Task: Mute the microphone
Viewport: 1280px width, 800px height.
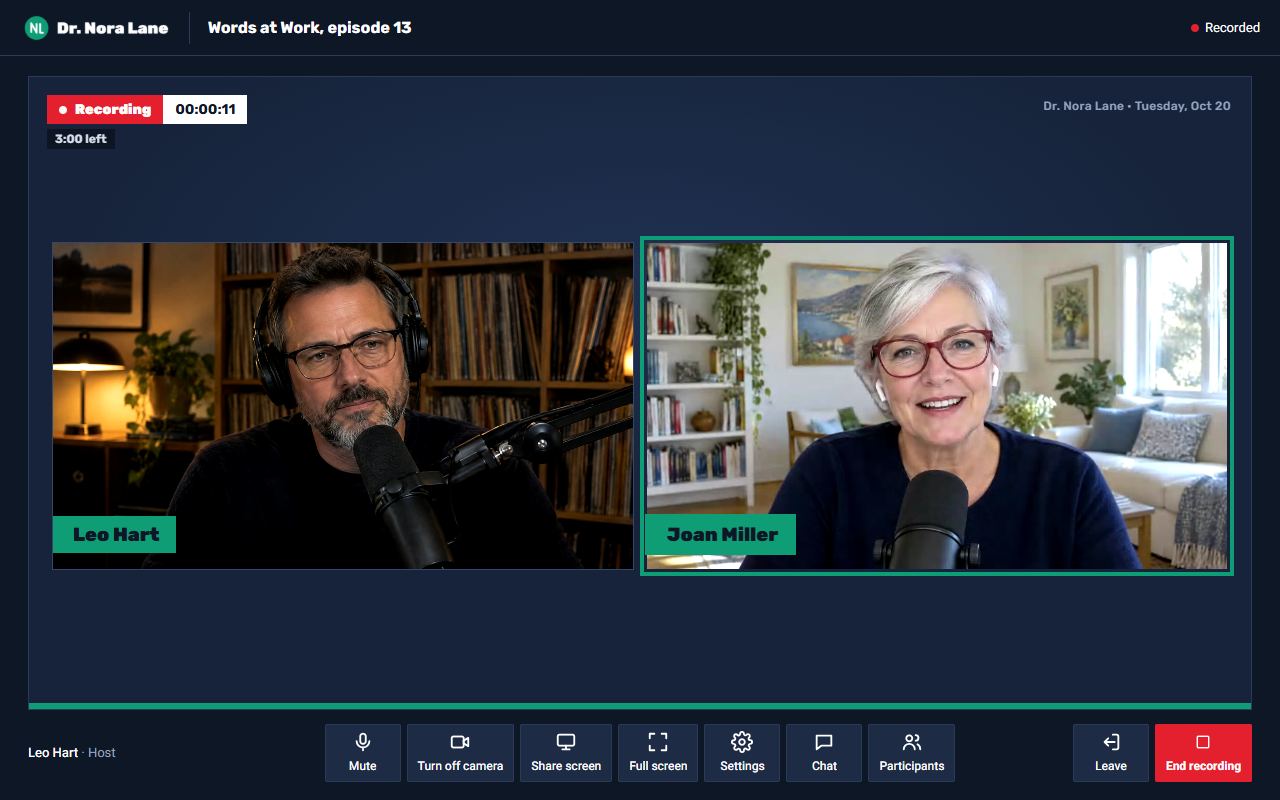Action: [363, 753]
